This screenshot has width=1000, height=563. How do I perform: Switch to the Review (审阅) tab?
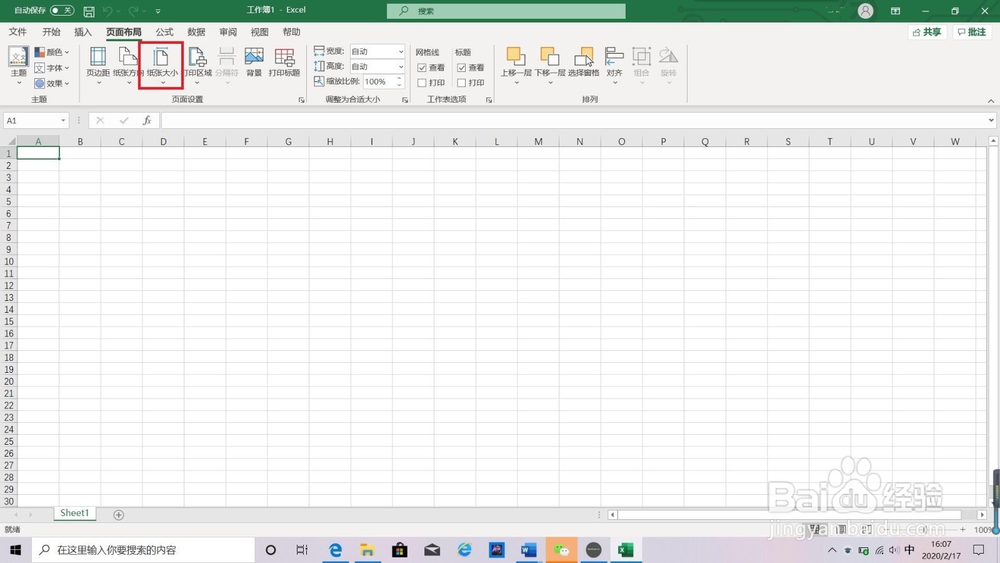[x=228, y=32]
